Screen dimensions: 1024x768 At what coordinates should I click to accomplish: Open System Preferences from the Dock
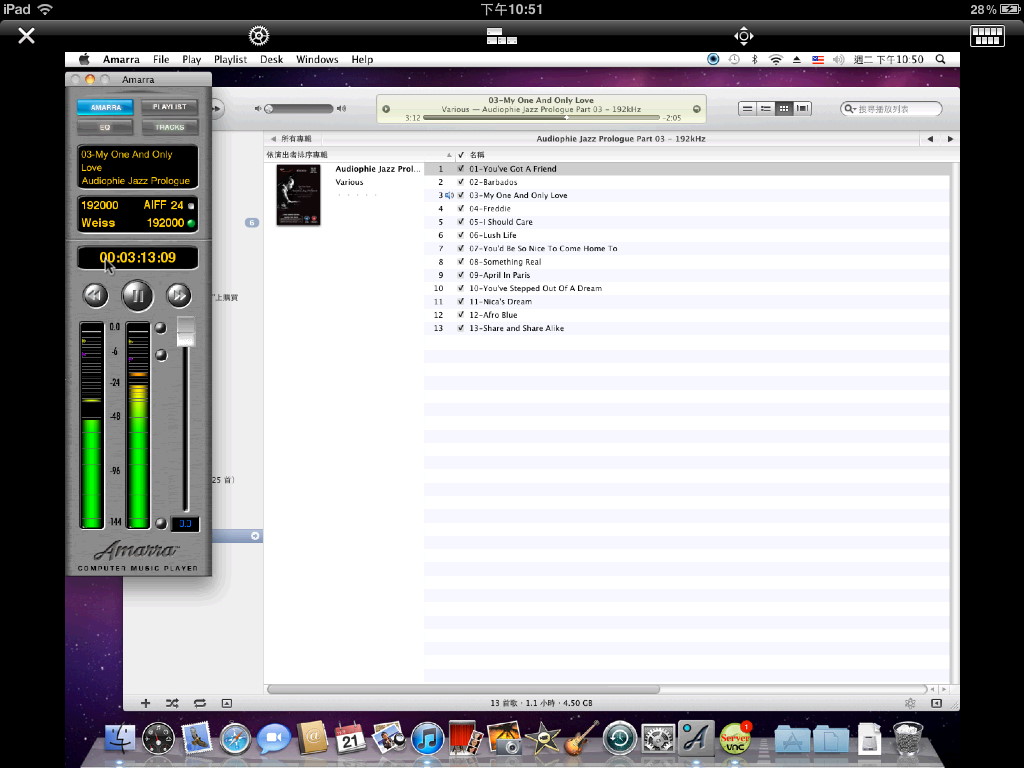click(x=658, y=739)
